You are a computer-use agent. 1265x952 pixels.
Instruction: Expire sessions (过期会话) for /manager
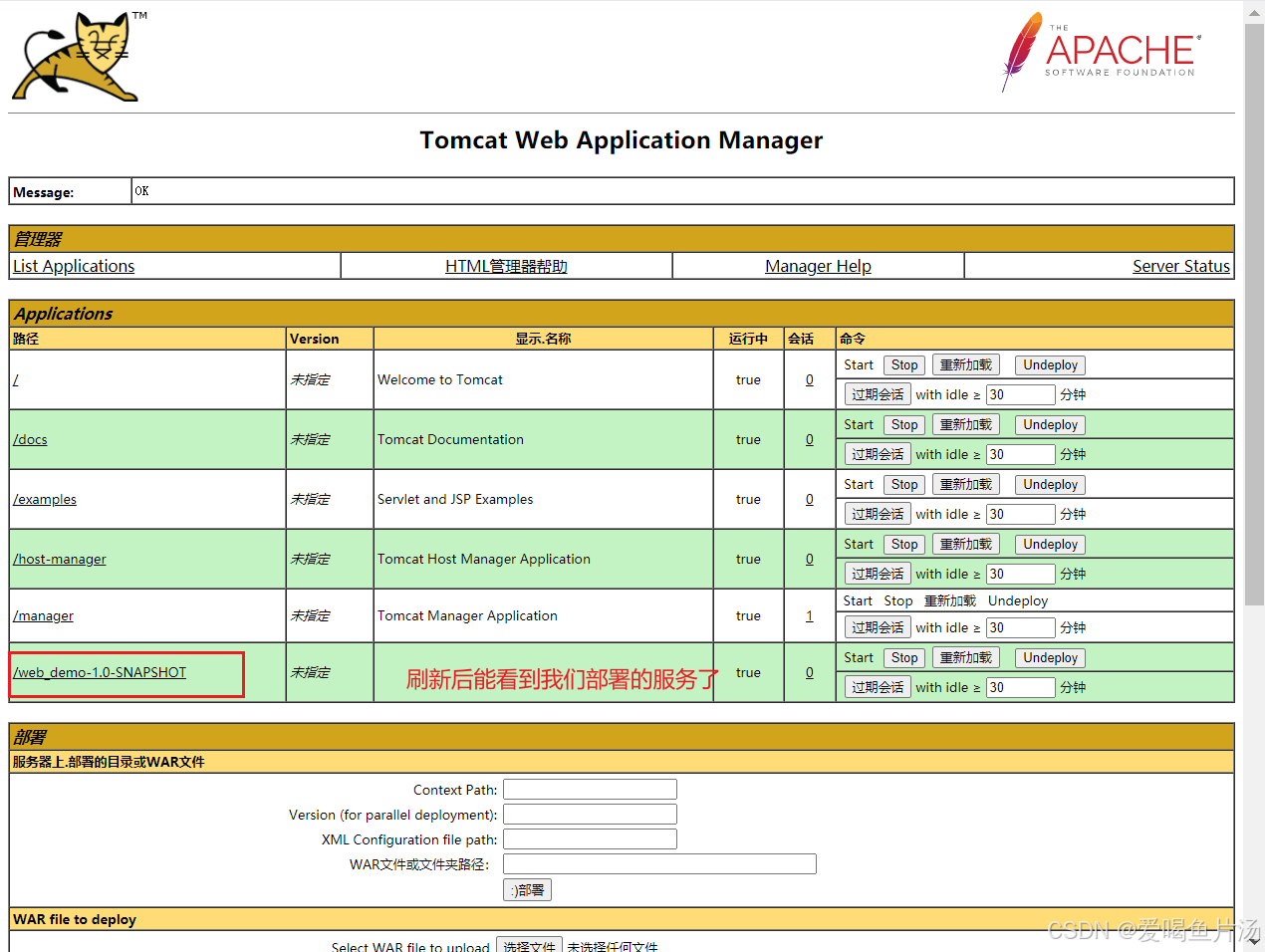pyautogui.click(x=878, y=627)
